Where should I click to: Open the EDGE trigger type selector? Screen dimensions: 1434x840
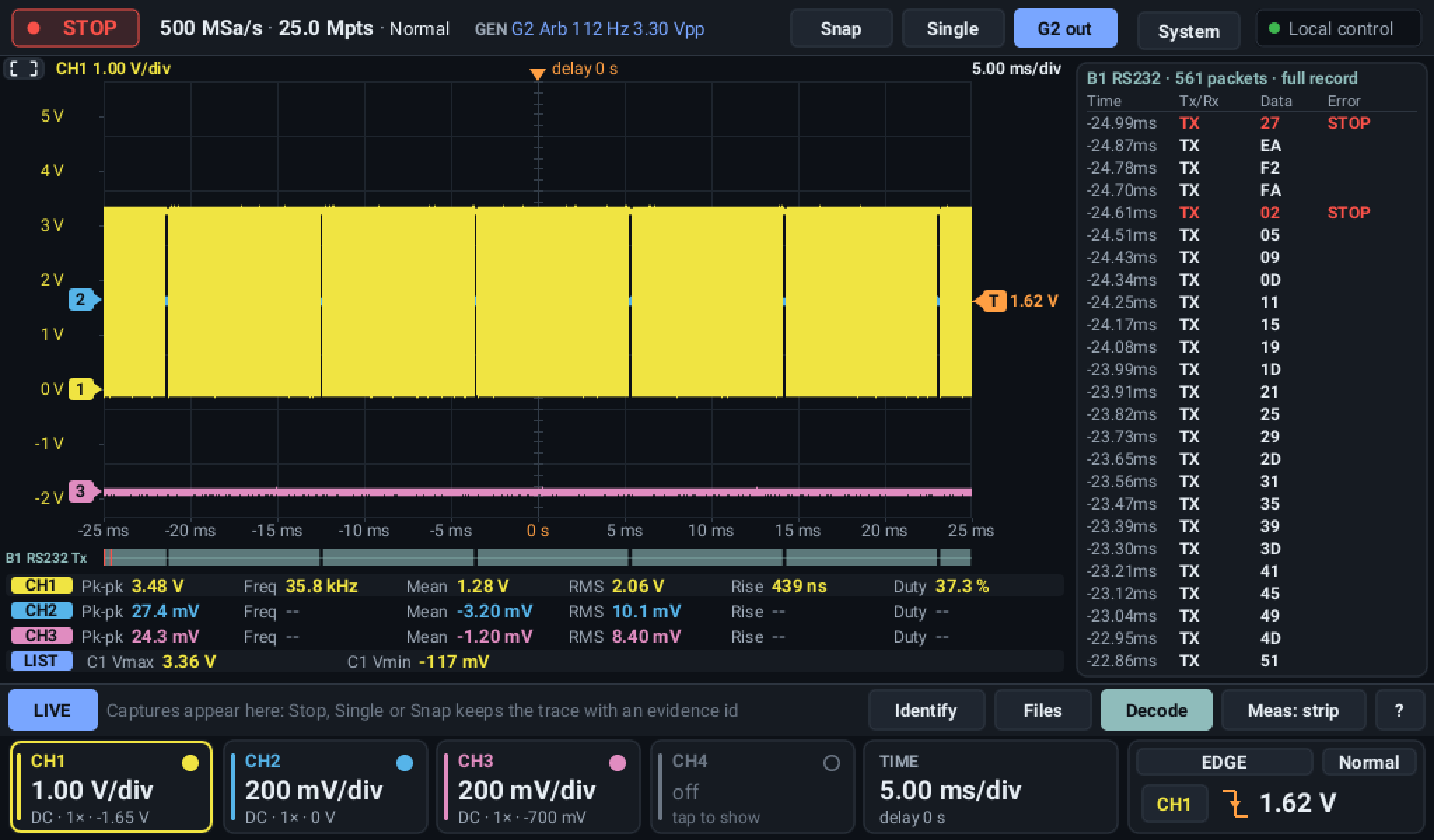pos(1224,762)
